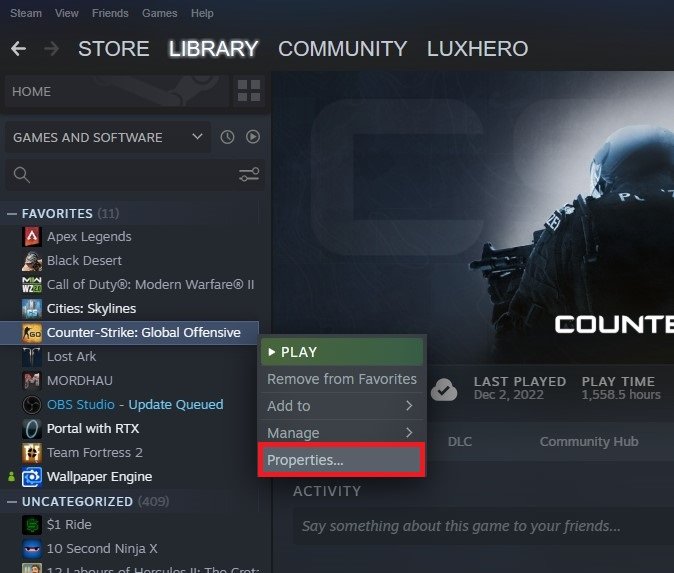
Task: Choose Remove from Favorites
Action: pyautogui.click(x=342, y=379)
